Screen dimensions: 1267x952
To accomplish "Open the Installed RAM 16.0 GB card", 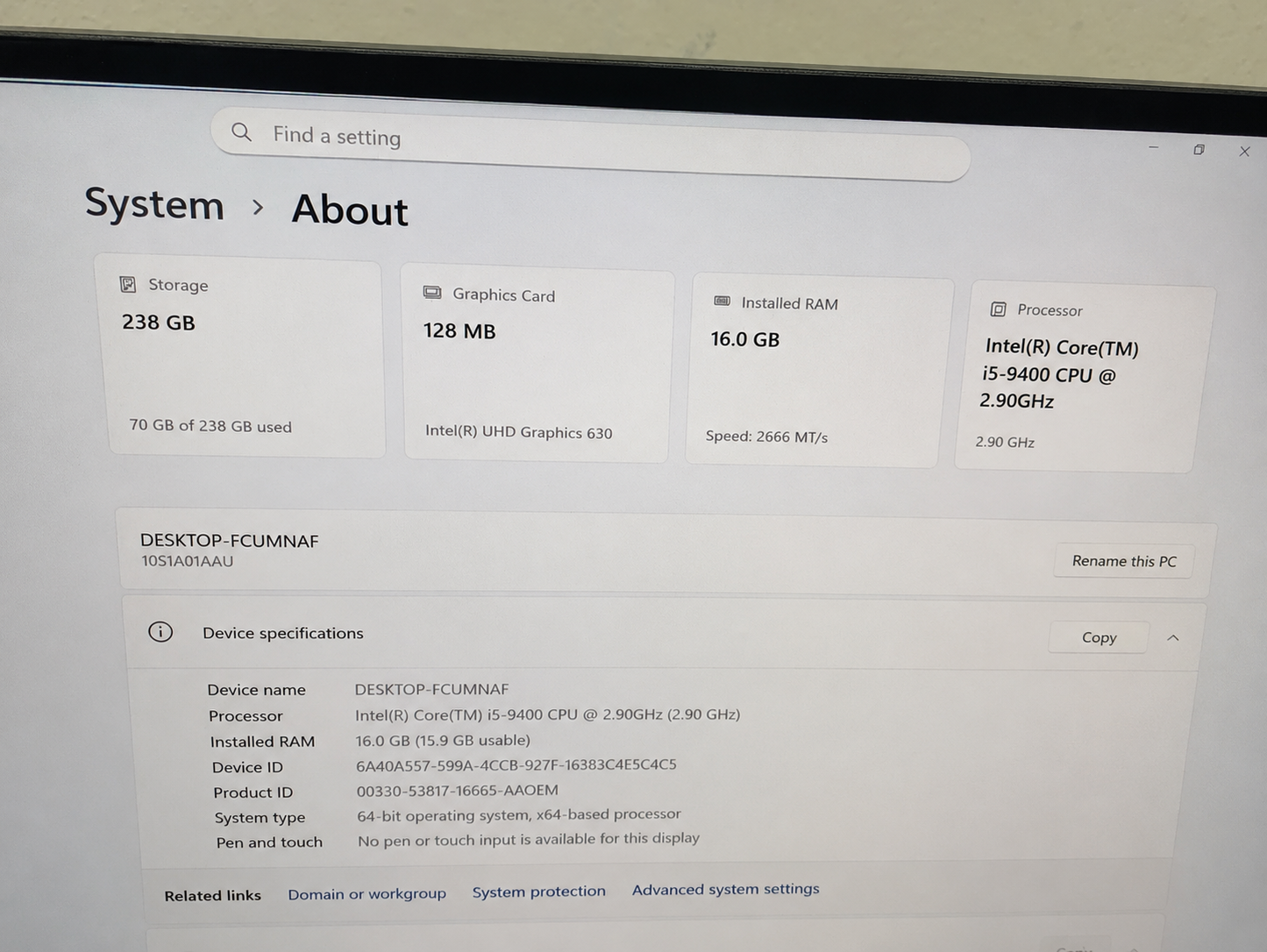I will tap(819, 370).
